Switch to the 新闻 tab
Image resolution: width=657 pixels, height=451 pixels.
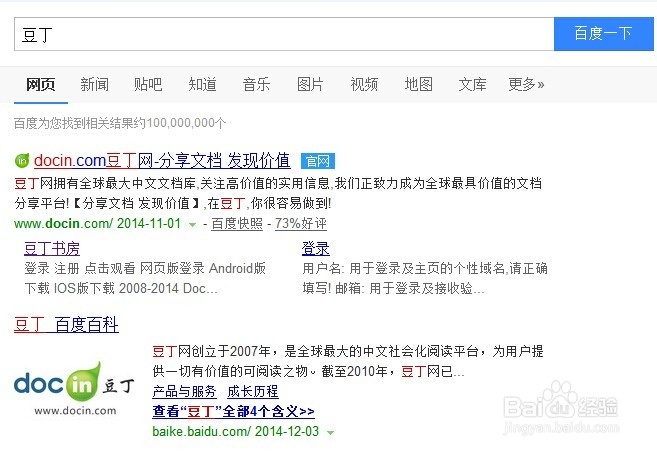pos(95,85)
